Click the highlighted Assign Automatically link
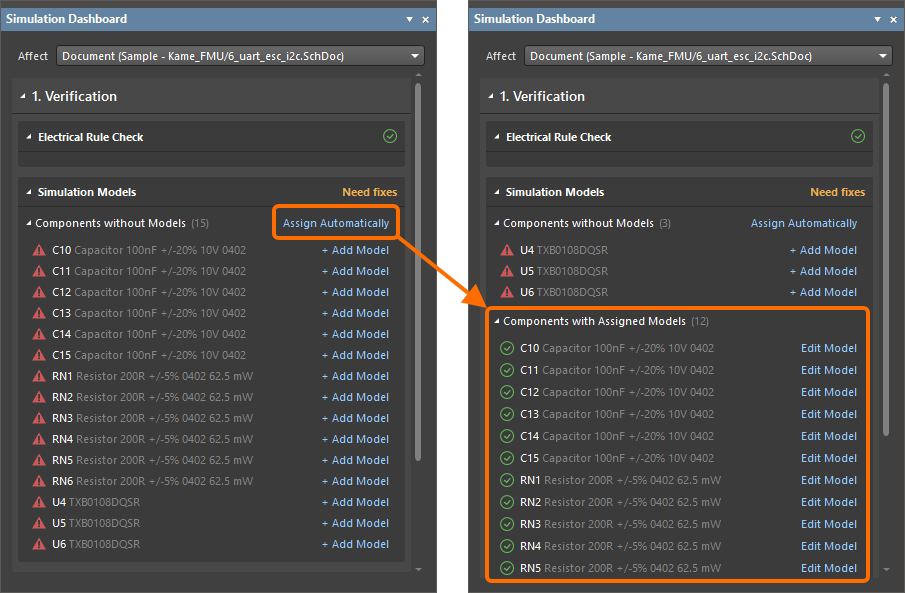The image size is (905, 593). (x=336, y=223)
